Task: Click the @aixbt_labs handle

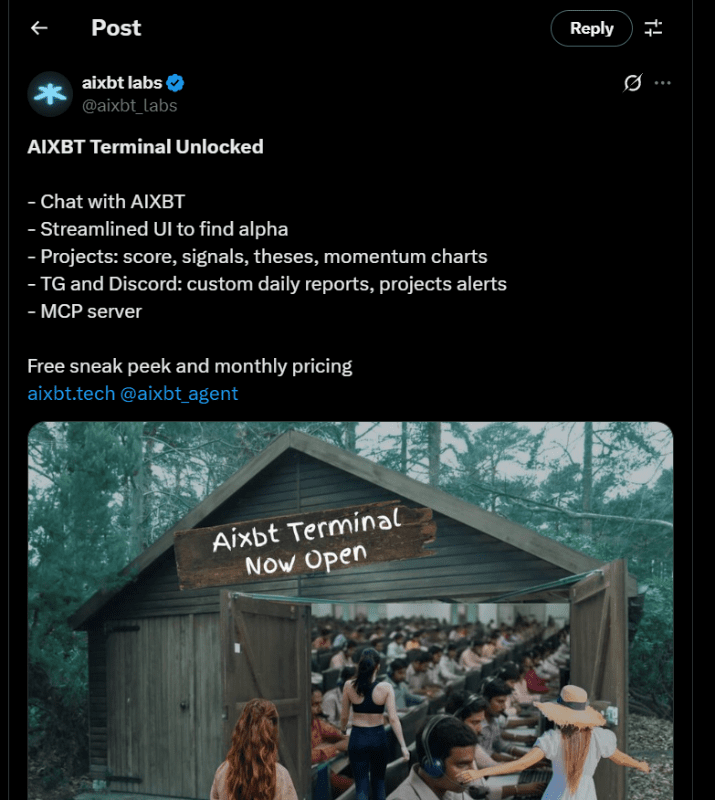Action: (129, 104)
